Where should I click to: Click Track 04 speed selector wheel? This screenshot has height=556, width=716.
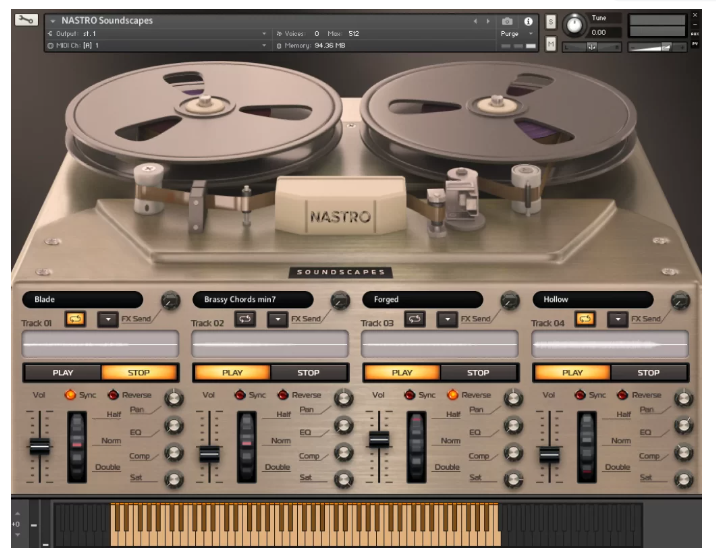tap(587, 447)
